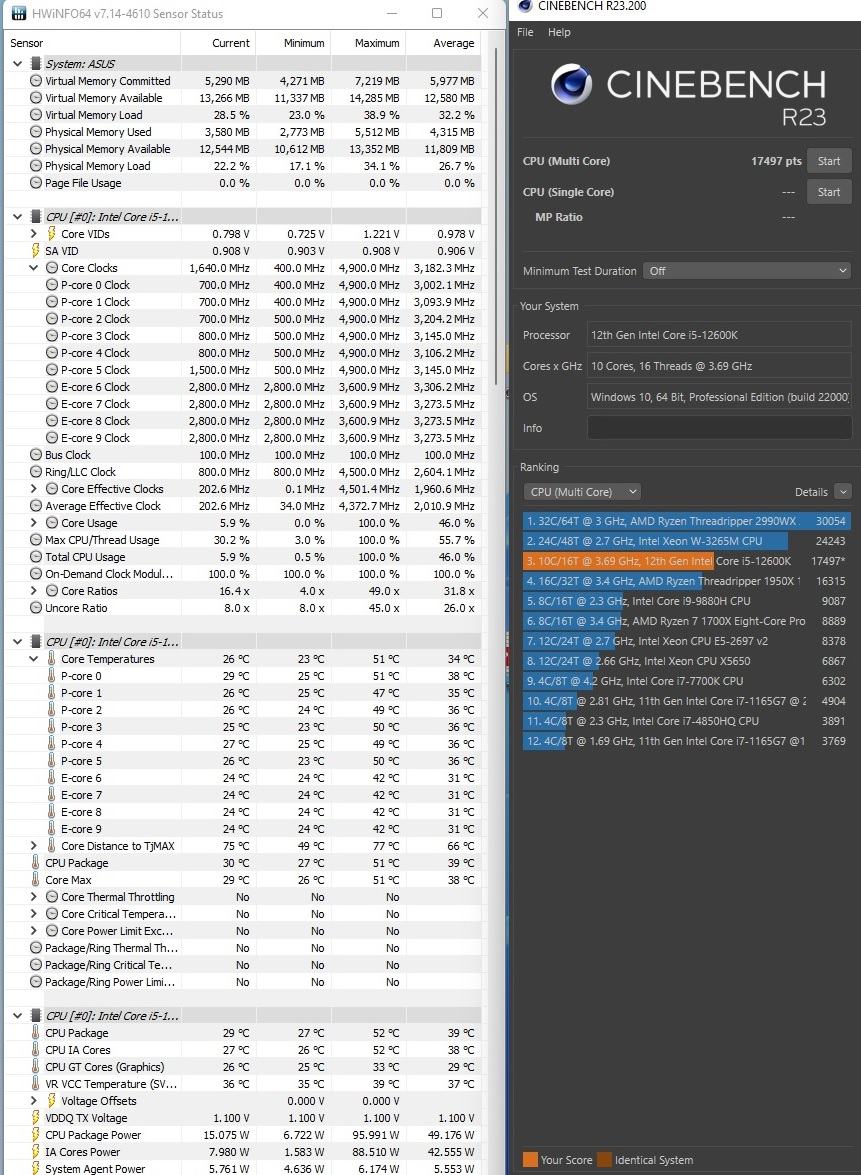Click the clock icon beside E-core 6 Clock
The height and width of the screenshot is (1175, 861).
pos(52,387)
